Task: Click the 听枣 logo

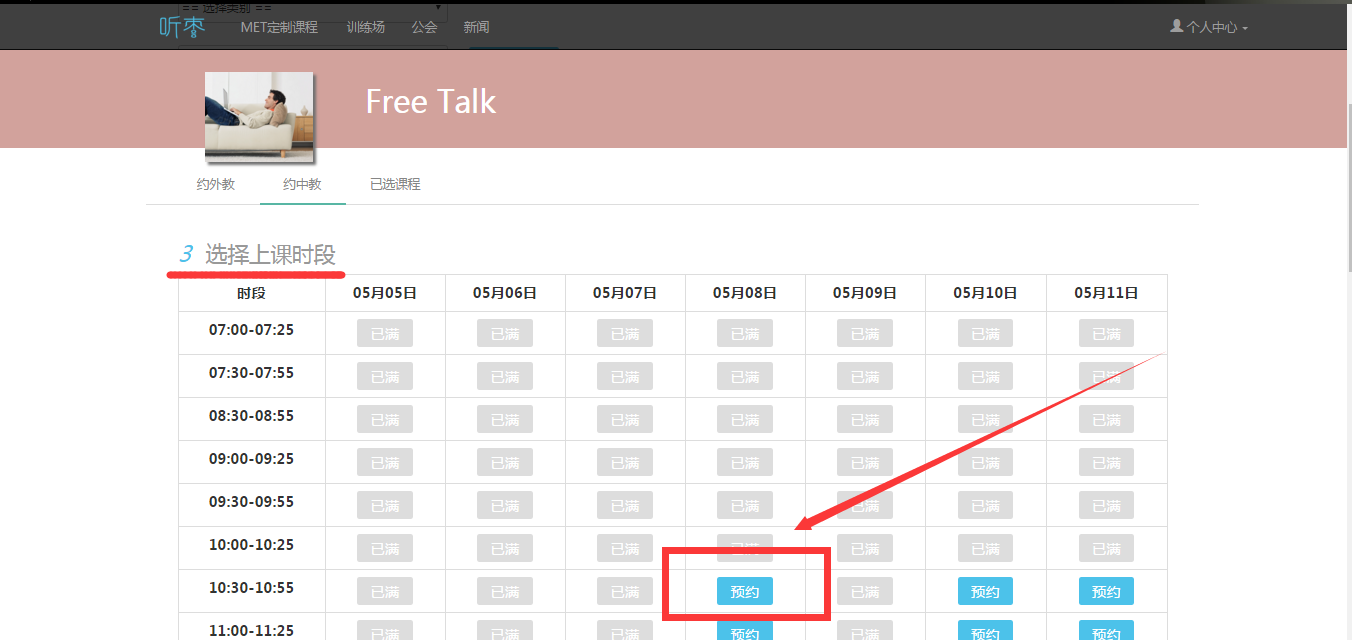Action: 182,27
